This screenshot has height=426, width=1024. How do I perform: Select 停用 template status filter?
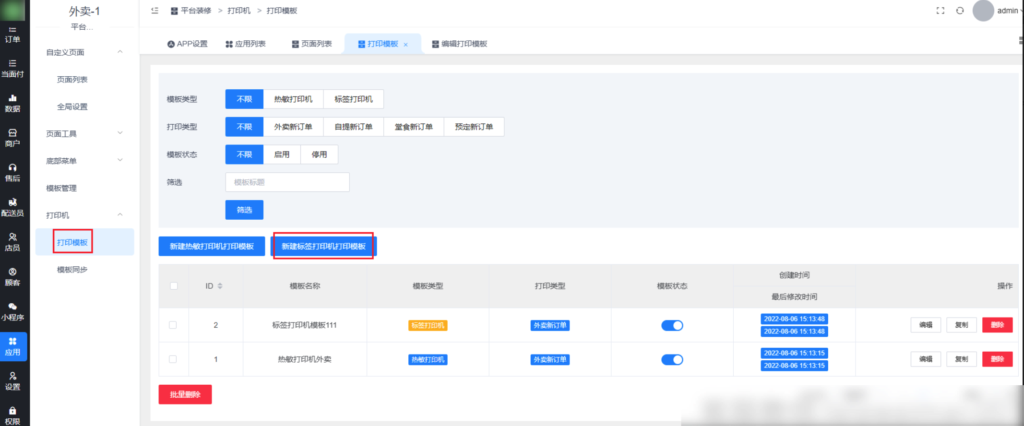[x=319, y=154]
